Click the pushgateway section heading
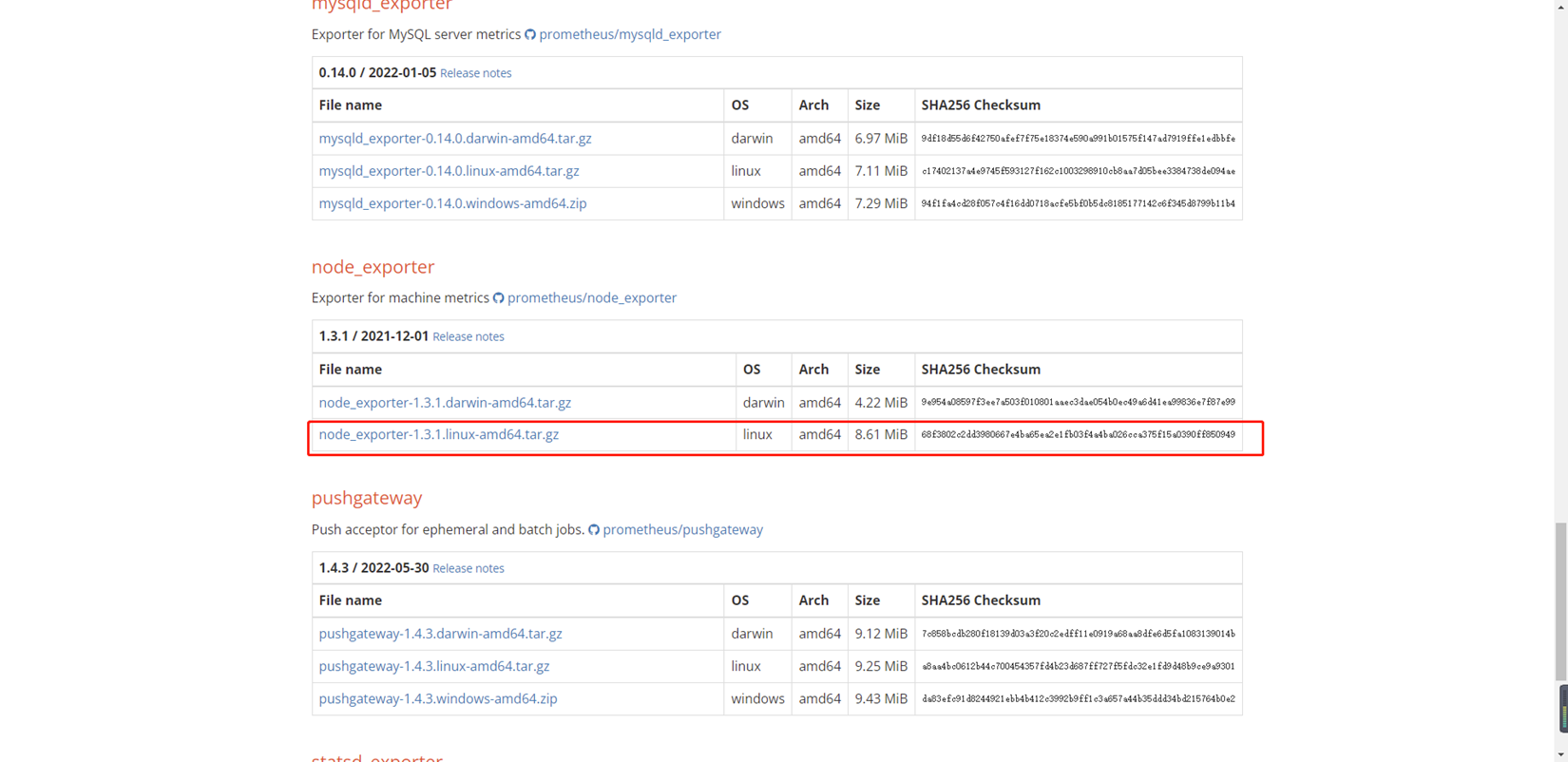1568x762 pixels. pyautogui.click(x=367, y=498)
